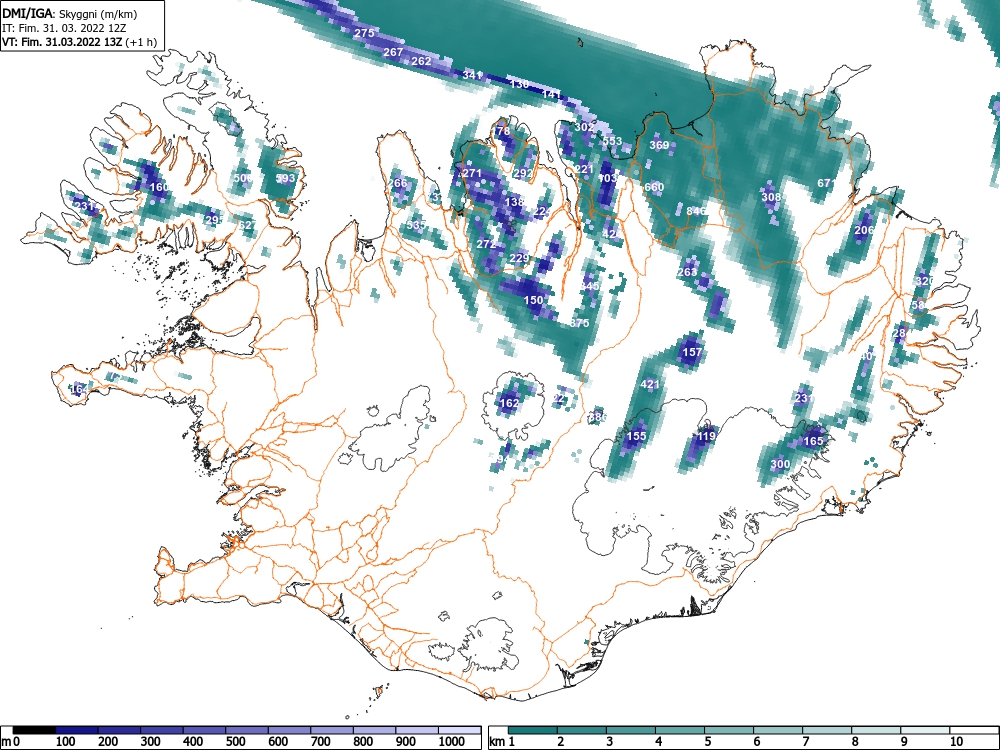
Task: Click the '200' tick label in the metres legend
Action: [x=108, y=742]
